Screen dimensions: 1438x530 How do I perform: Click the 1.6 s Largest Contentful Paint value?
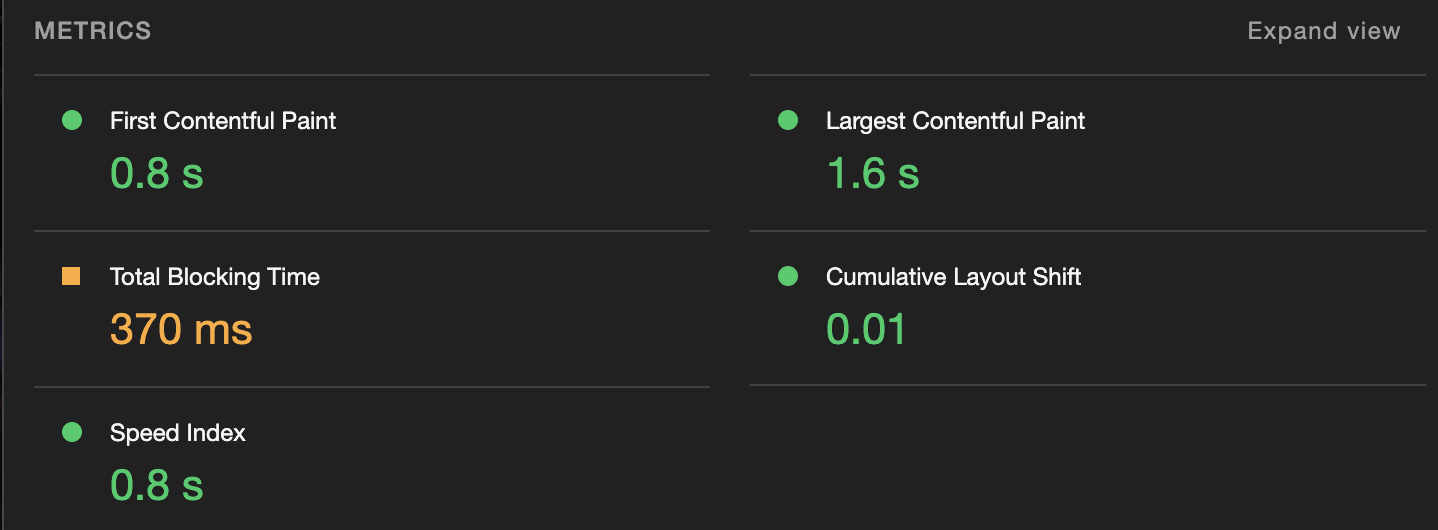coord(873,174)
